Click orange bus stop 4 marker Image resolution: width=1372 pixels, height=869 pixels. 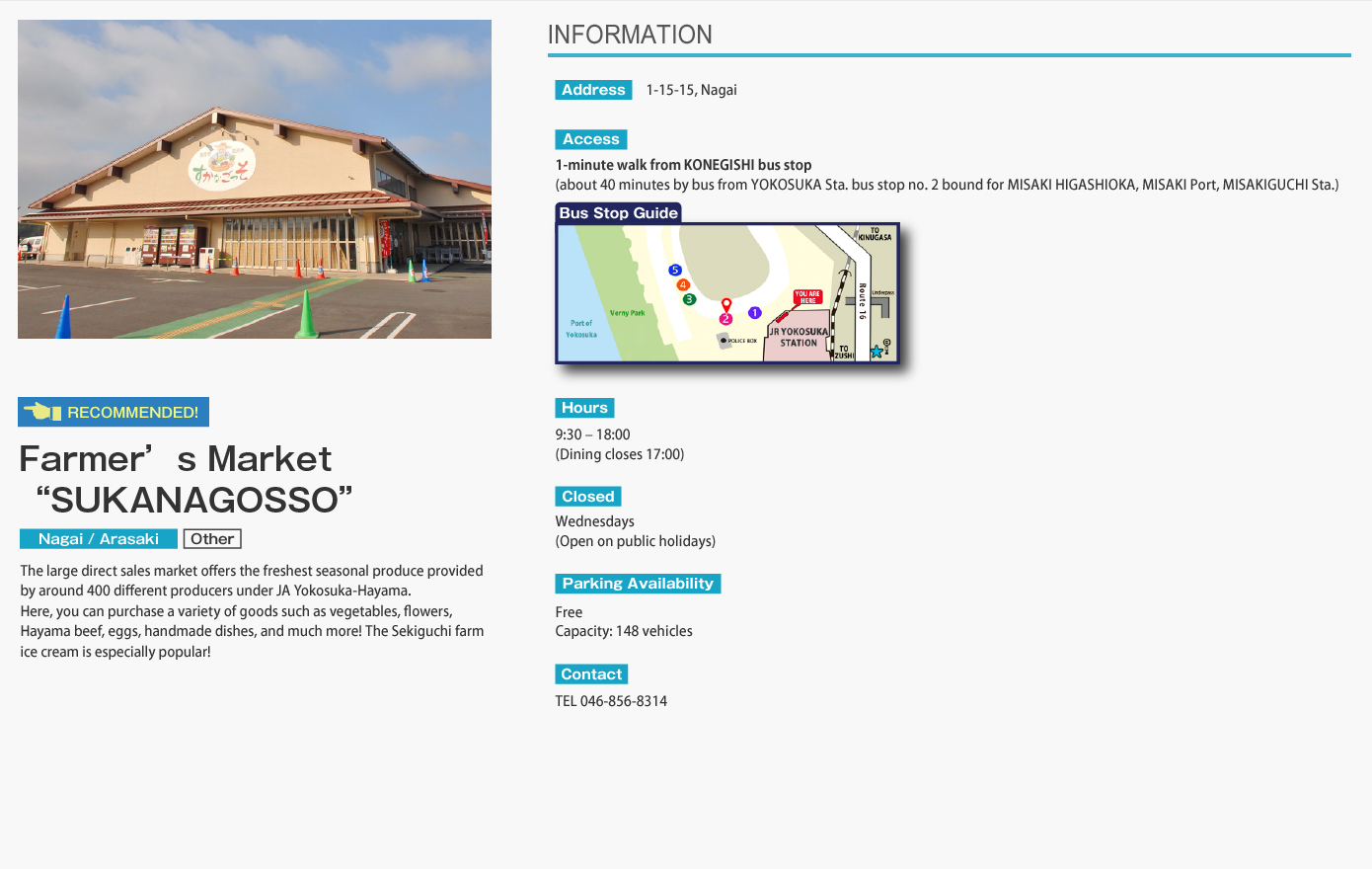[x=682, y=284]
